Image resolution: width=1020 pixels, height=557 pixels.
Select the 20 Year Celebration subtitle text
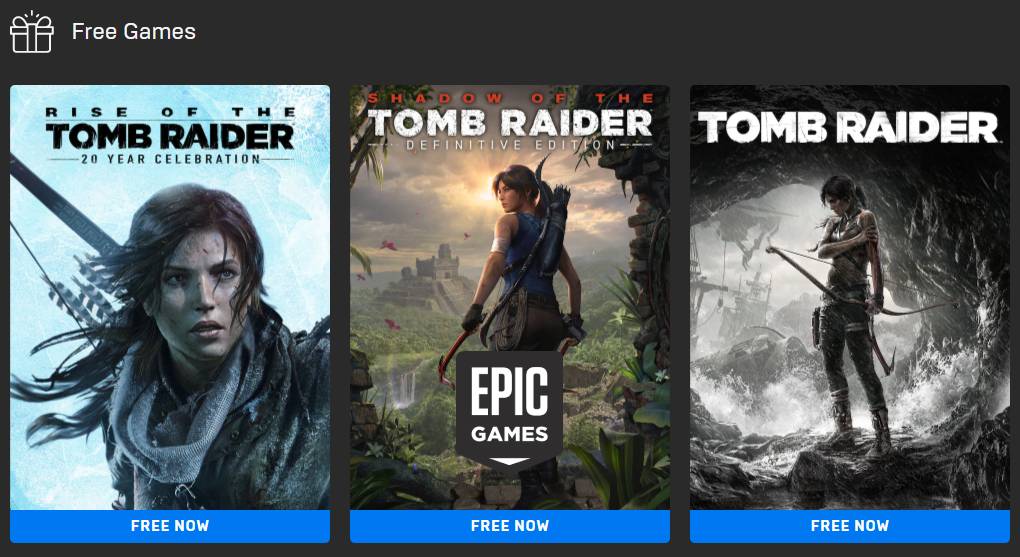170,158
